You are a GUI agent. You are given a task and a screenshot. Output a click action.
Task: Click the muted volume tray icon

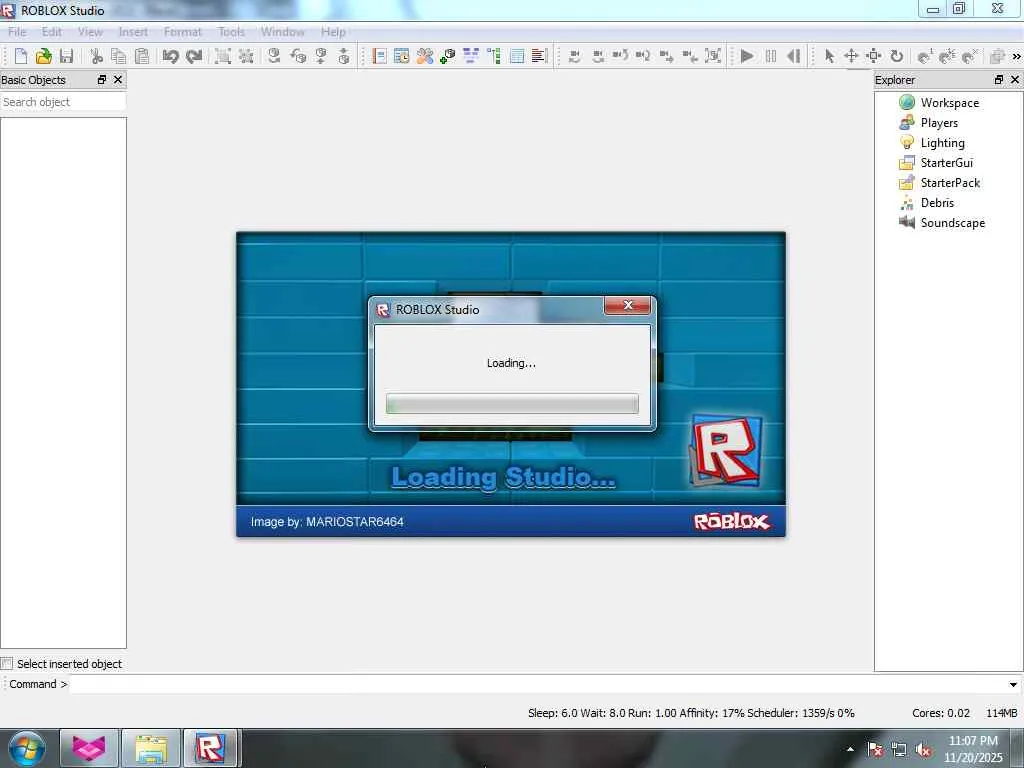click(923, 750)
